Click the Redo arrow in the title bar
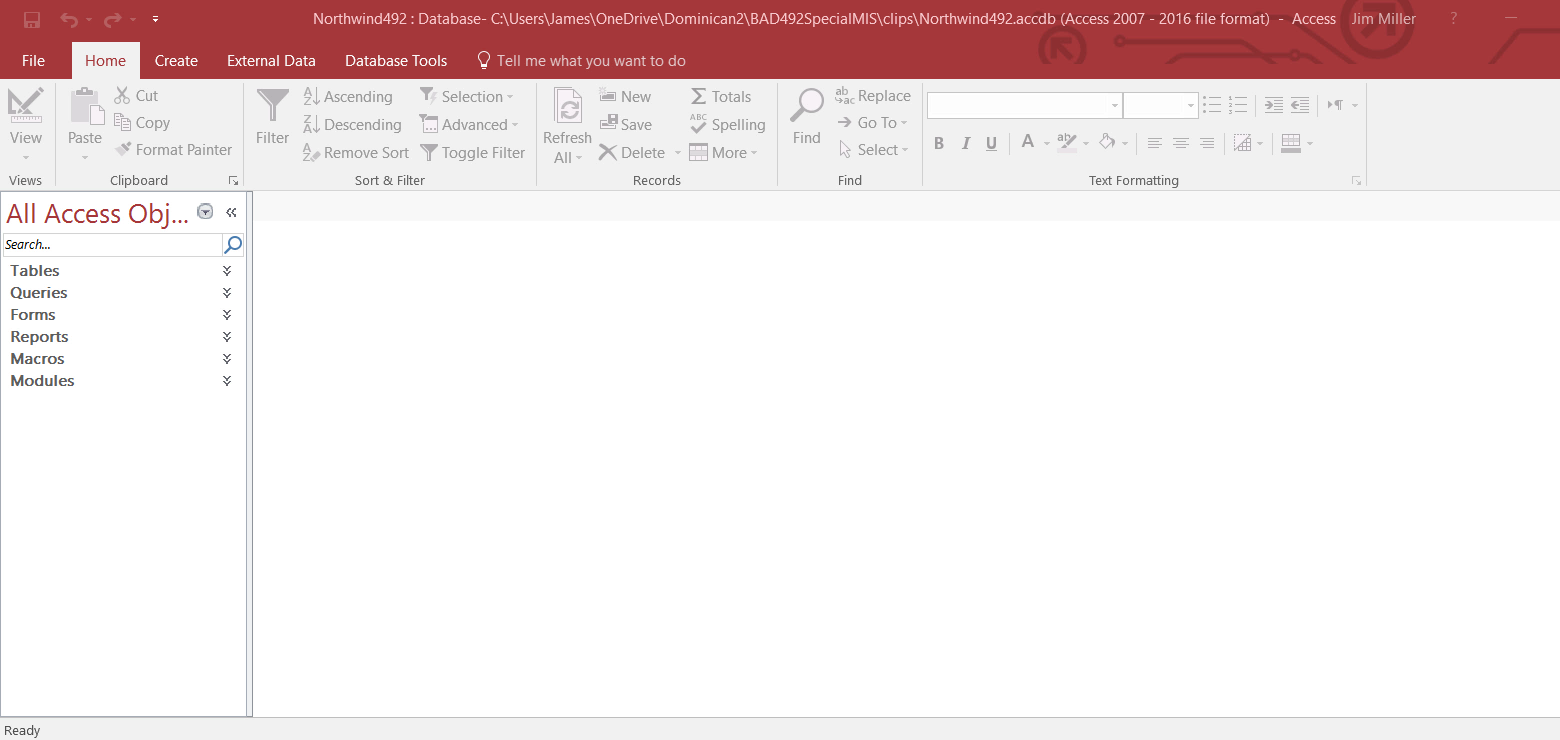 click(112, 19)
